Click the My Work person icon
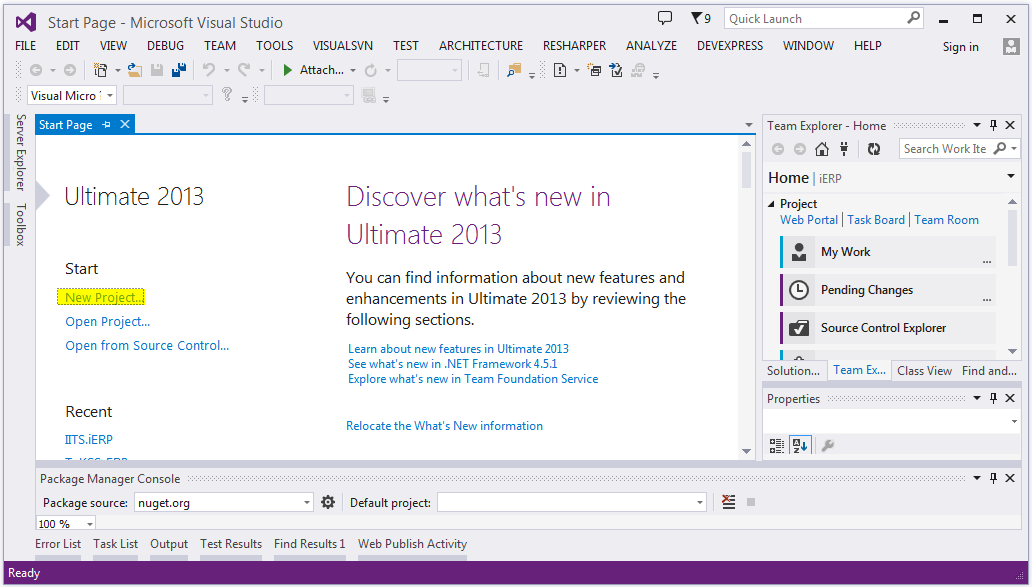Screen dimensions: 1032x587 click(799, 252)
